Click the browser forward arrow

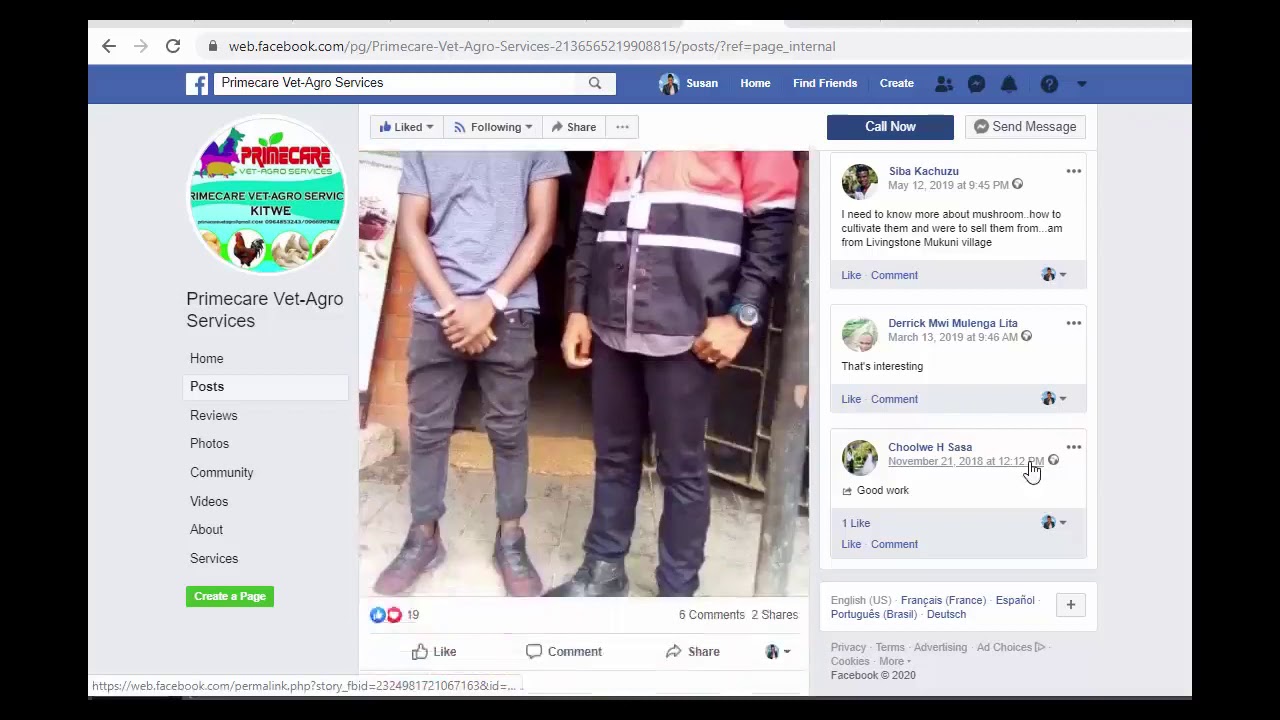141,46
